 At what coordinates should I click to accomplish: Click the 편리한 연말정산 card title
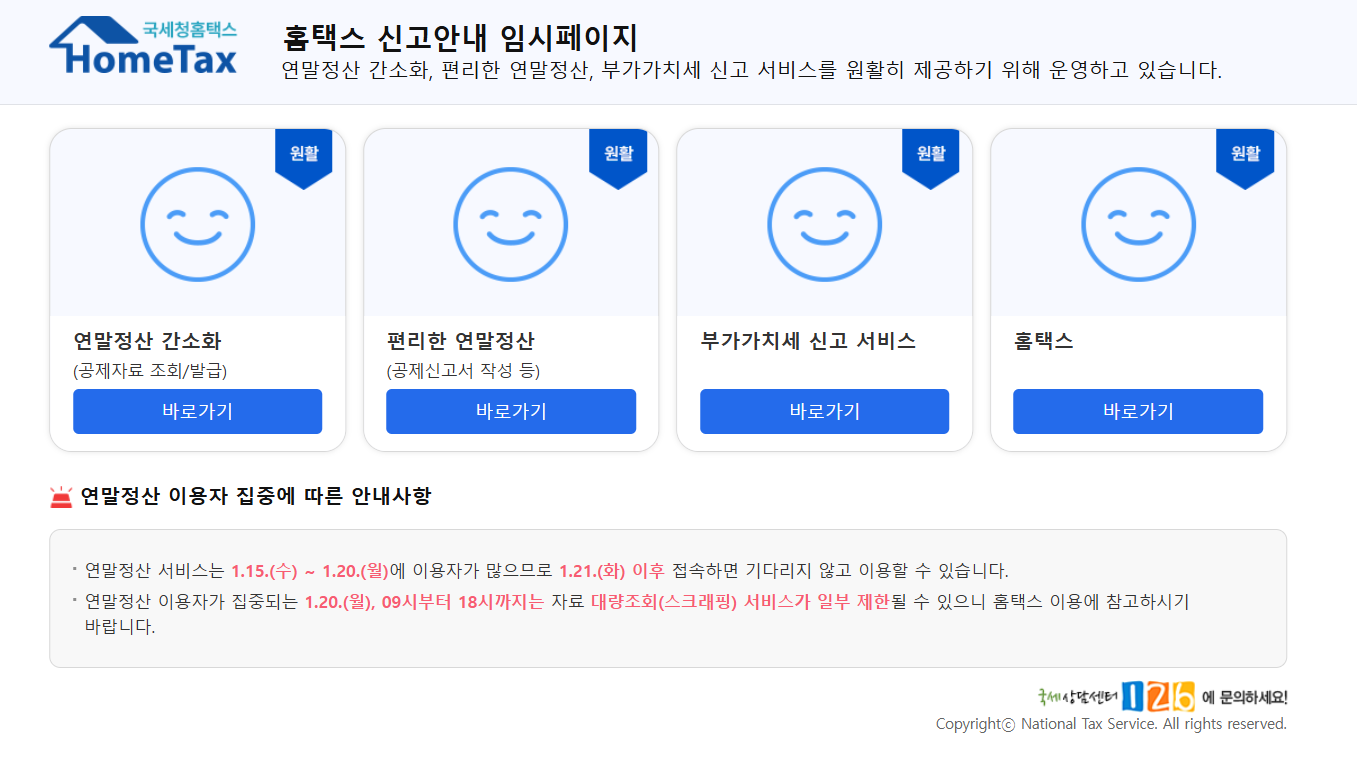point(460,341)
